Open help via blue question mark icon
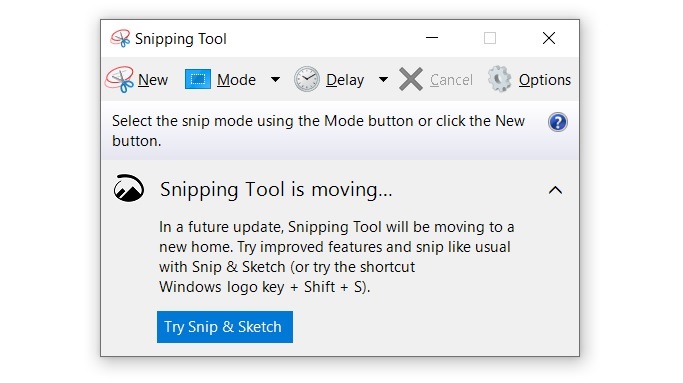 [558, 122]
